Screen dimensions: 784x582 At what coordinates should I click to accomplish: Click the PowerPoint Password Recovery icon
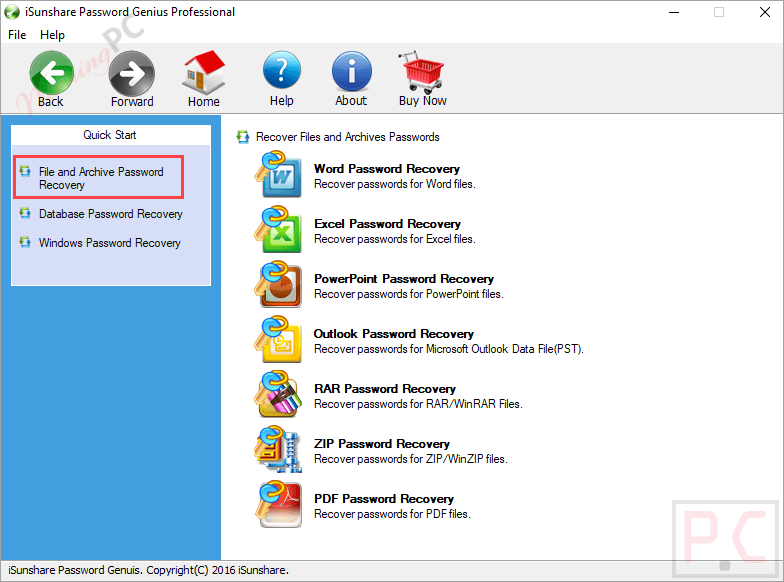tap(278, 284)
